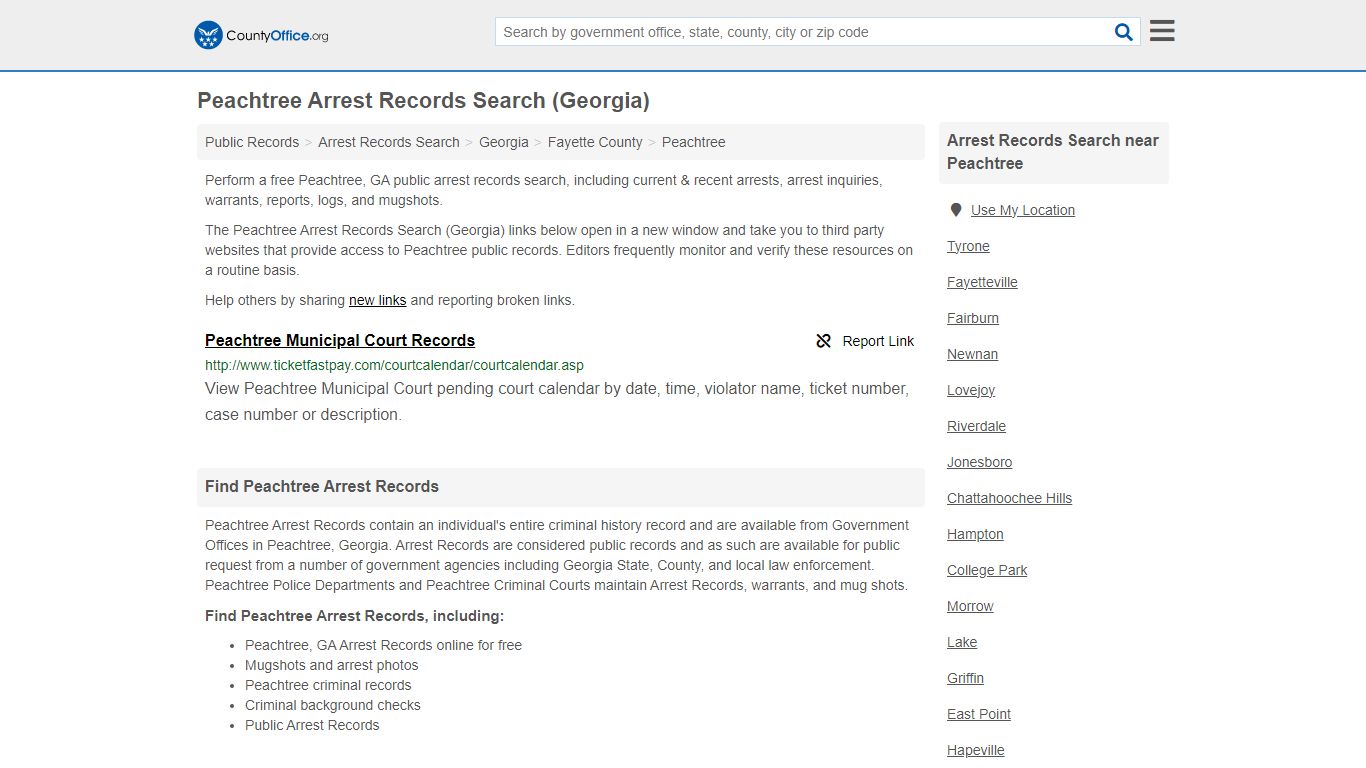Open the East Point link
Viewport: 1366px width, 768px height.
click(979, 714)
